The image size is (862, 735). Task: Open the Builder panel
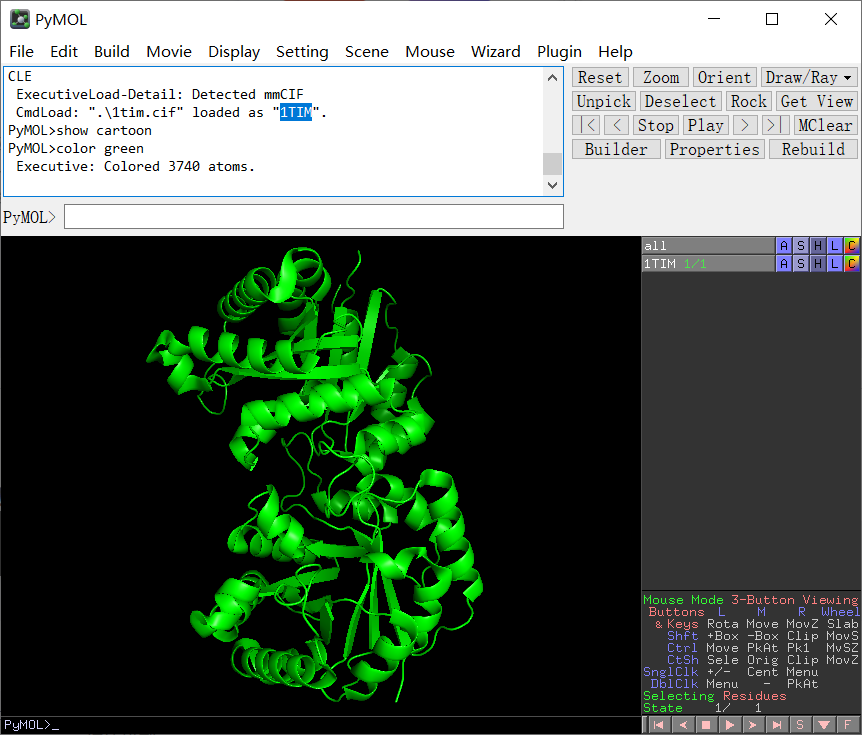616,150
